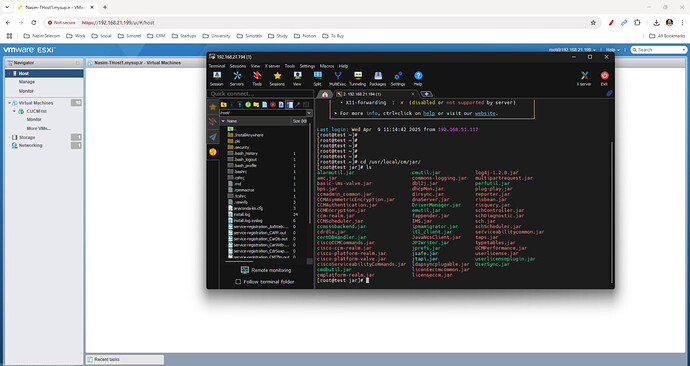Screen dimensions: 690x366
Task: Click the Quick connect input field
Action: coord(261,94)
